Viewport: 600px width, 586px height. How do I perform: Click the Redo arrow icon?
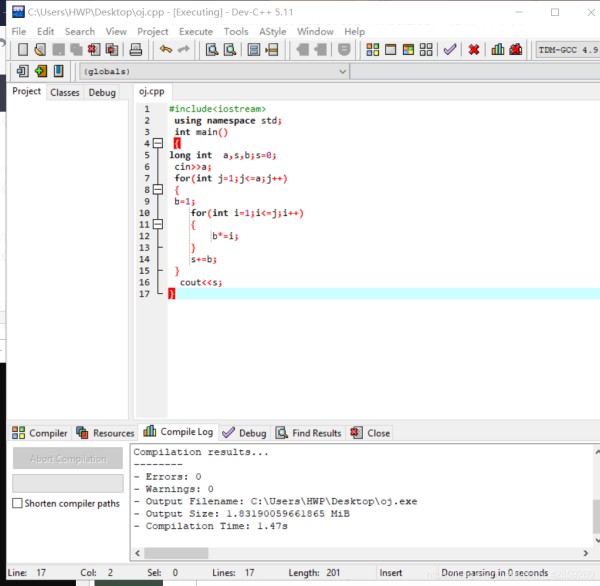click(184, 49)
